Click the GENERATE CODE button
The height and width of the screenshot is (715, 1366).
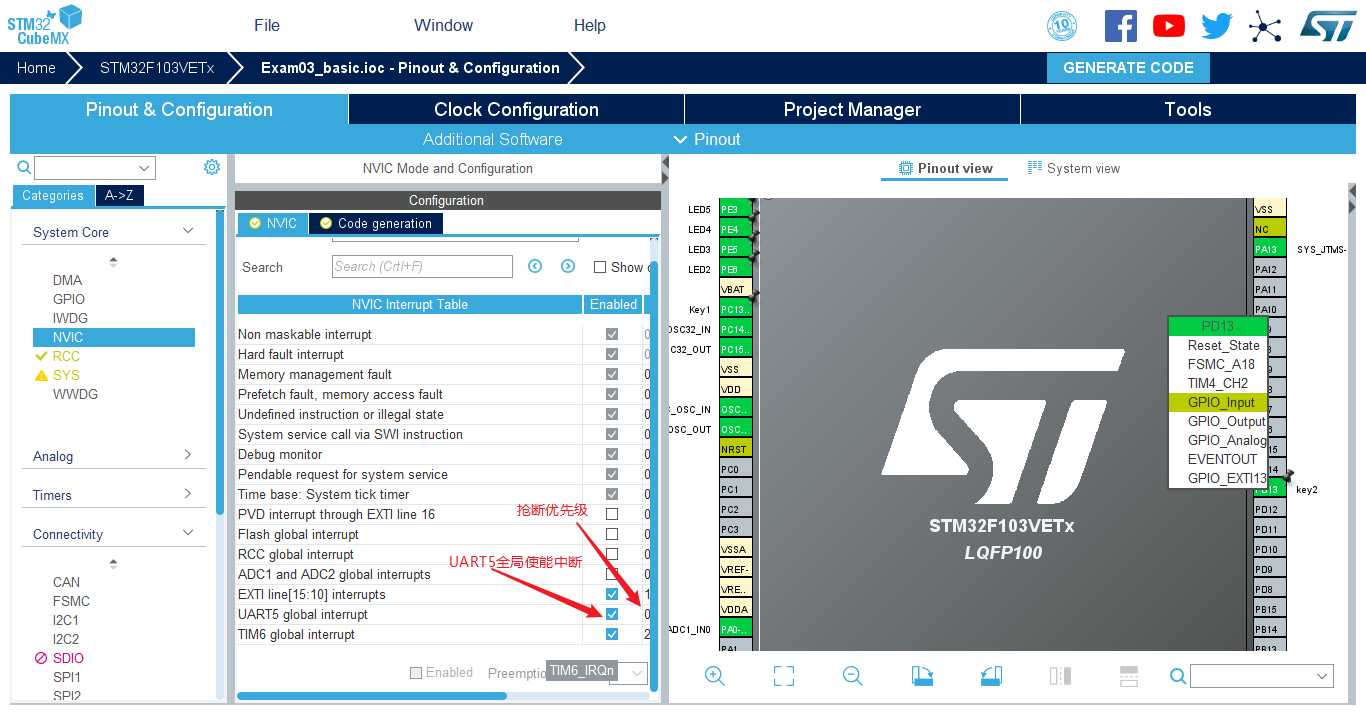1128,68
